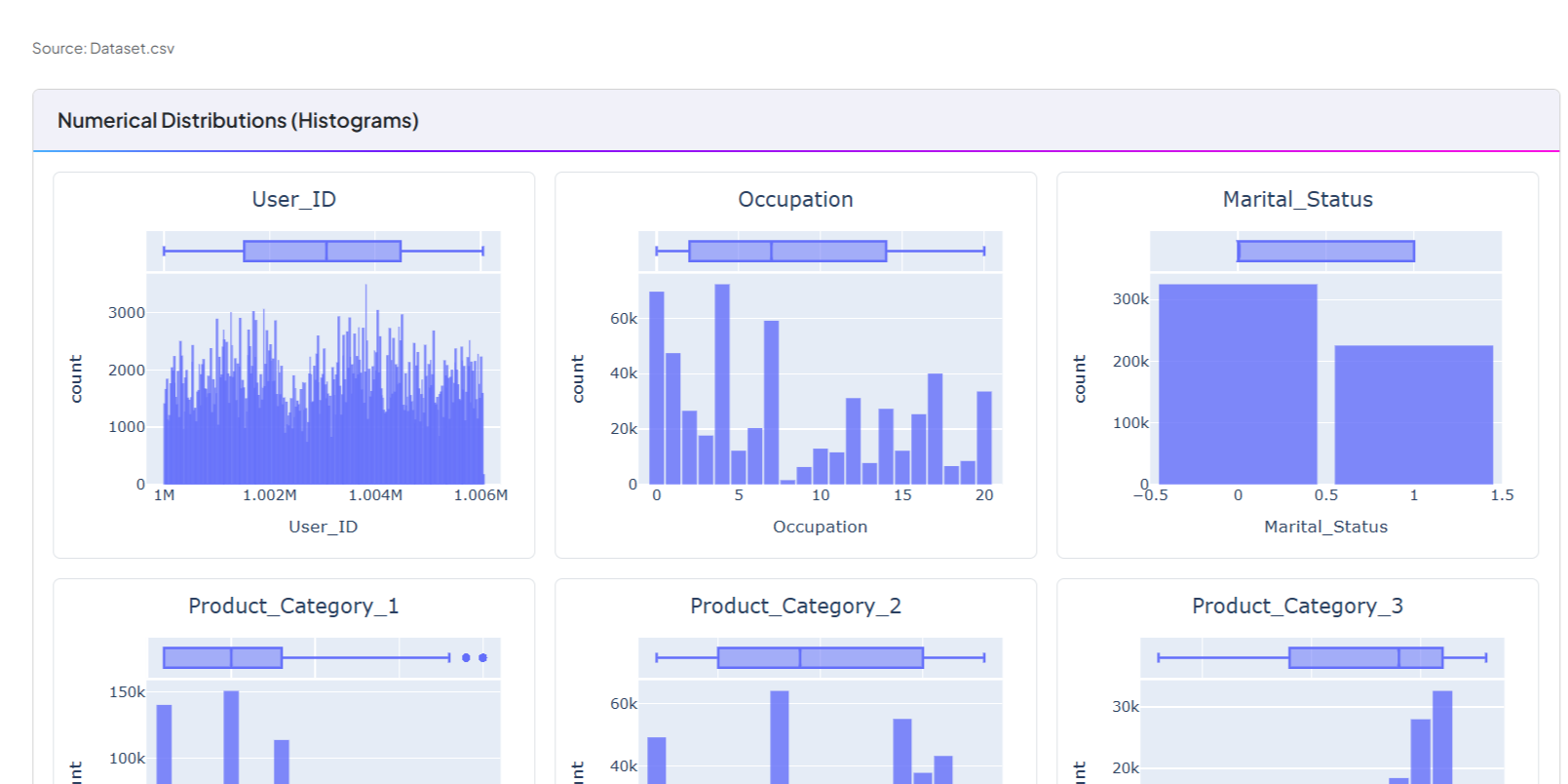Click the Product_Category_2 chart title
This screenshot has height=784, width=1568.
(x=795, y=606)
